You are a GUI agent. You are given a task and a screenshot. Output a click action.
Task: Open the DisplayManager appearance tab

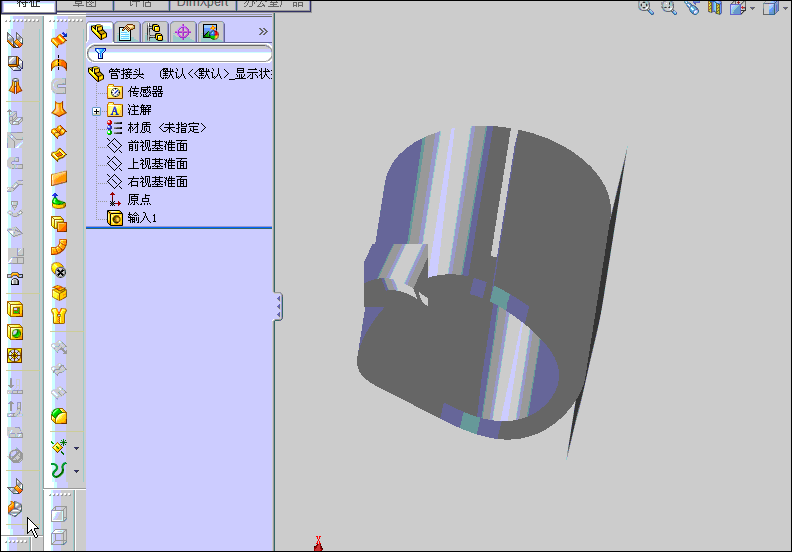click(x=211, y=32)
